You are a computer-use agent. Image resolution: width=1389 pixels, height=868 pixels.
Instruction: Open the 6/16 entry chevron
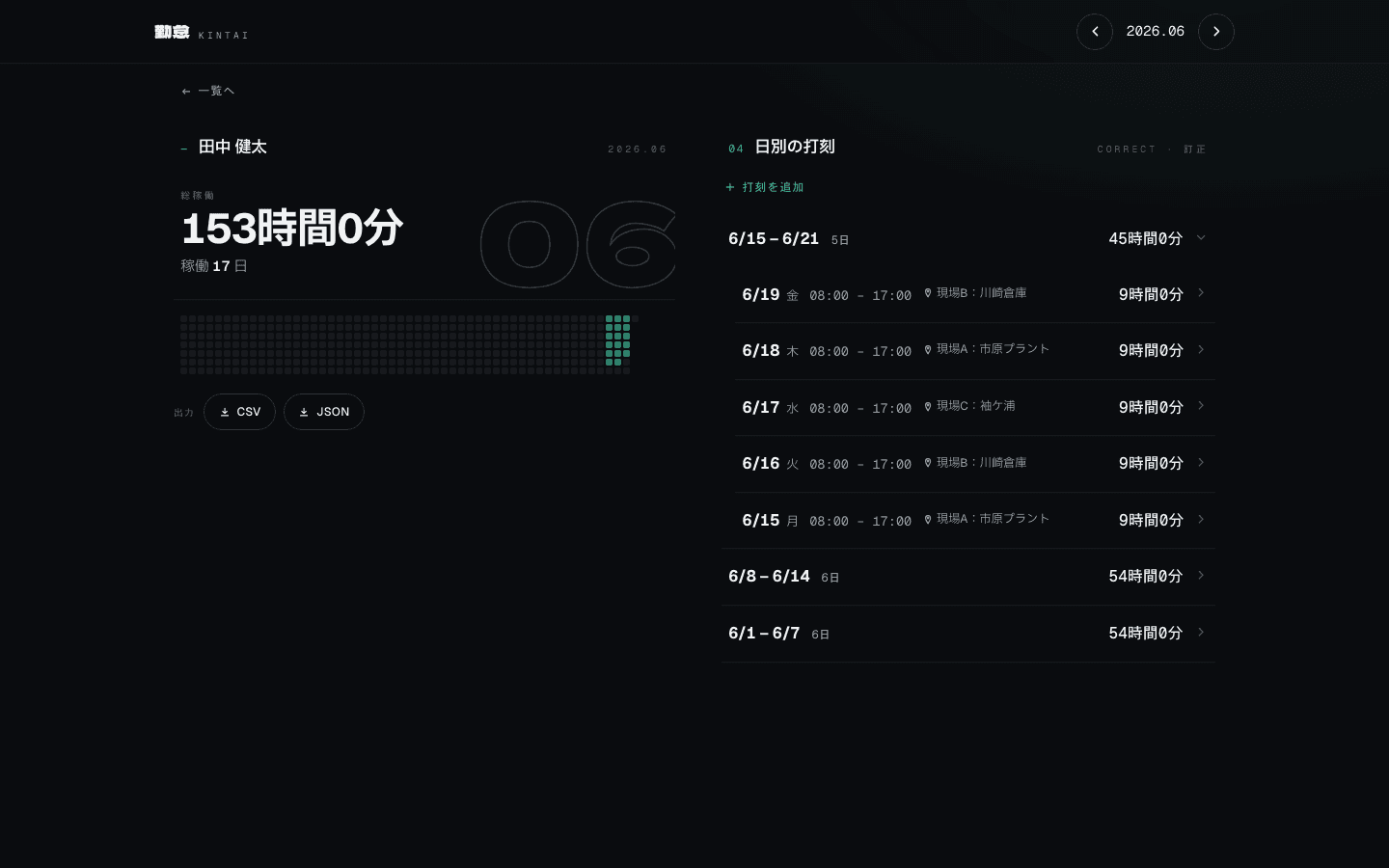[1201, 463]
